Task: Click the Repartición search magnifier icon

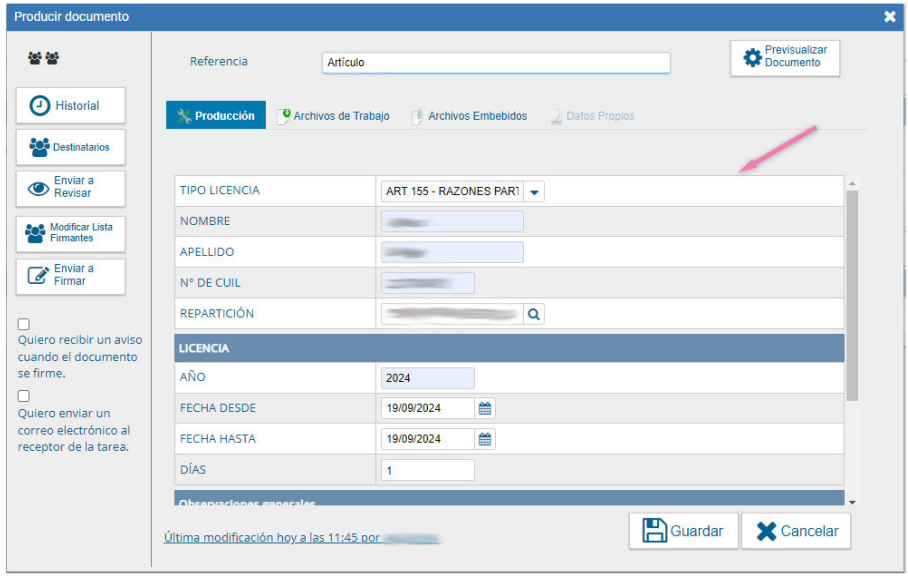Action: (x=534, y=314)
